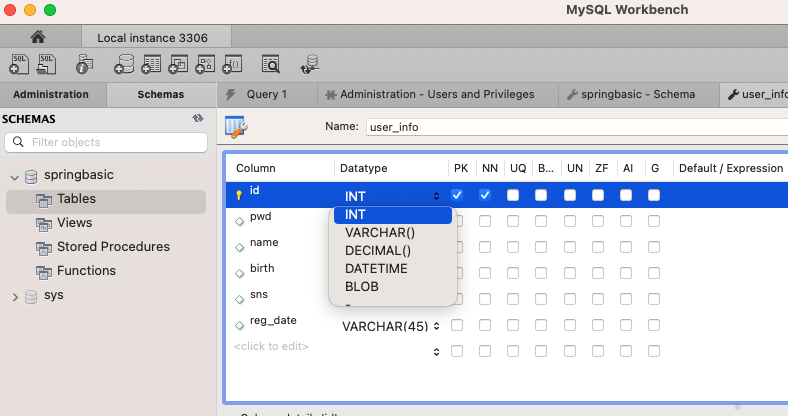Choose BLOB from the datatype list
This screenshot has height=416, width=788.
(x=392, y=286)
